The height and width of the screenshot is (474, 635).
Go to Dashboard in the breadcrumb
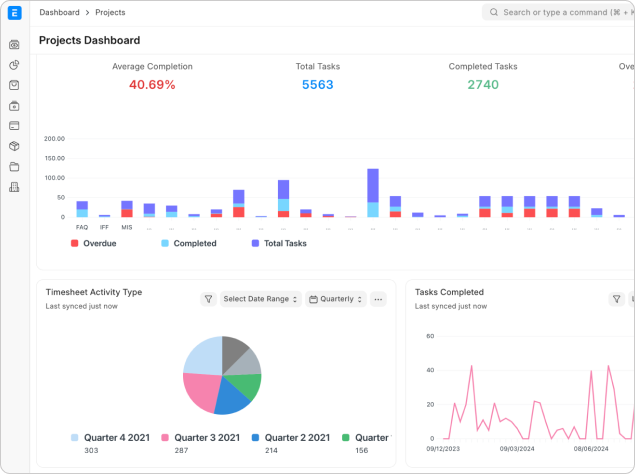[x=60, y=13]
